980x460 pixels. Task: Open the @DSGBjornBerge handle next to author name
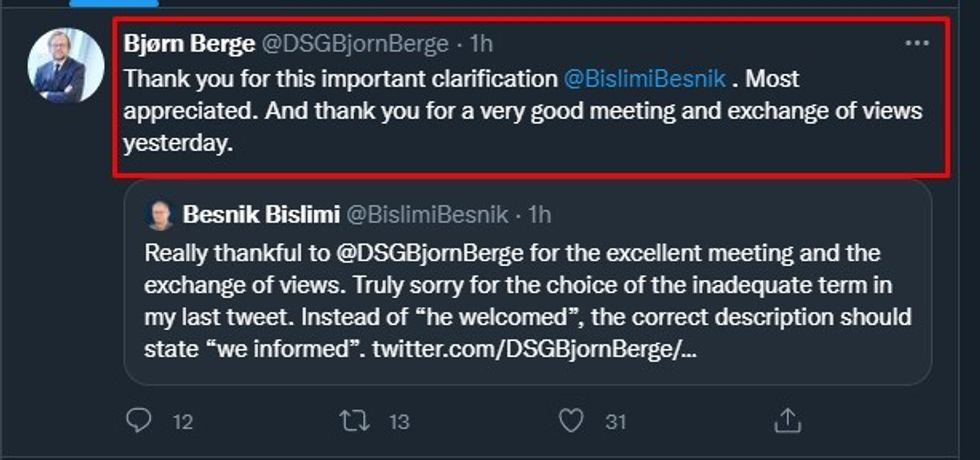[354, 44]
